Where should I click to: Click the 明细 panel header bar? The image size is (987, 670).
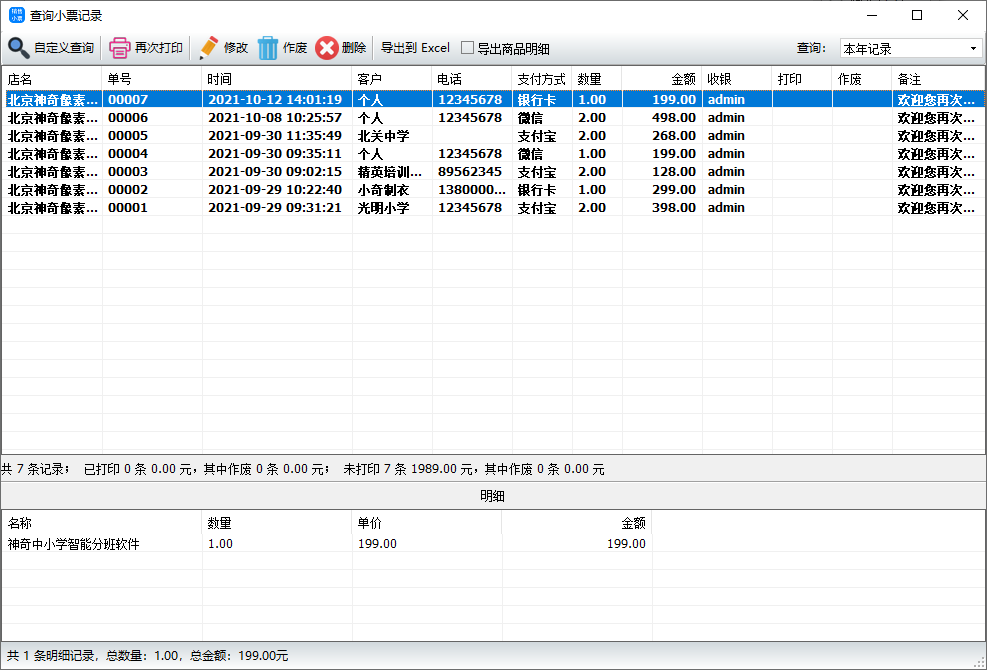coord(493,496)
